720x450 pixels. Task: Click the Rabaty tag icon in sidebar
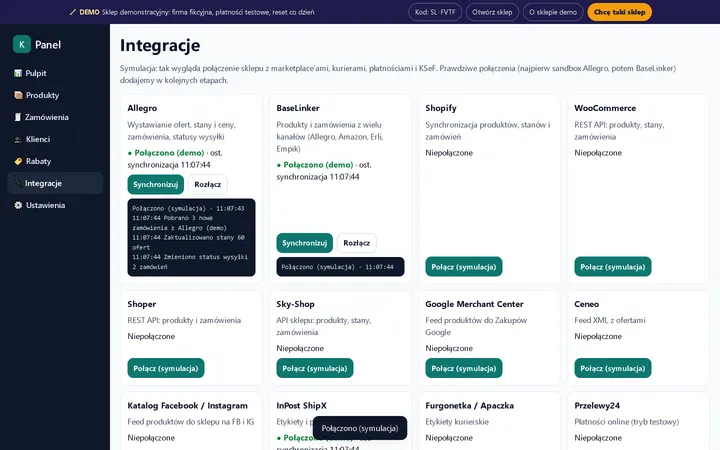18,161
